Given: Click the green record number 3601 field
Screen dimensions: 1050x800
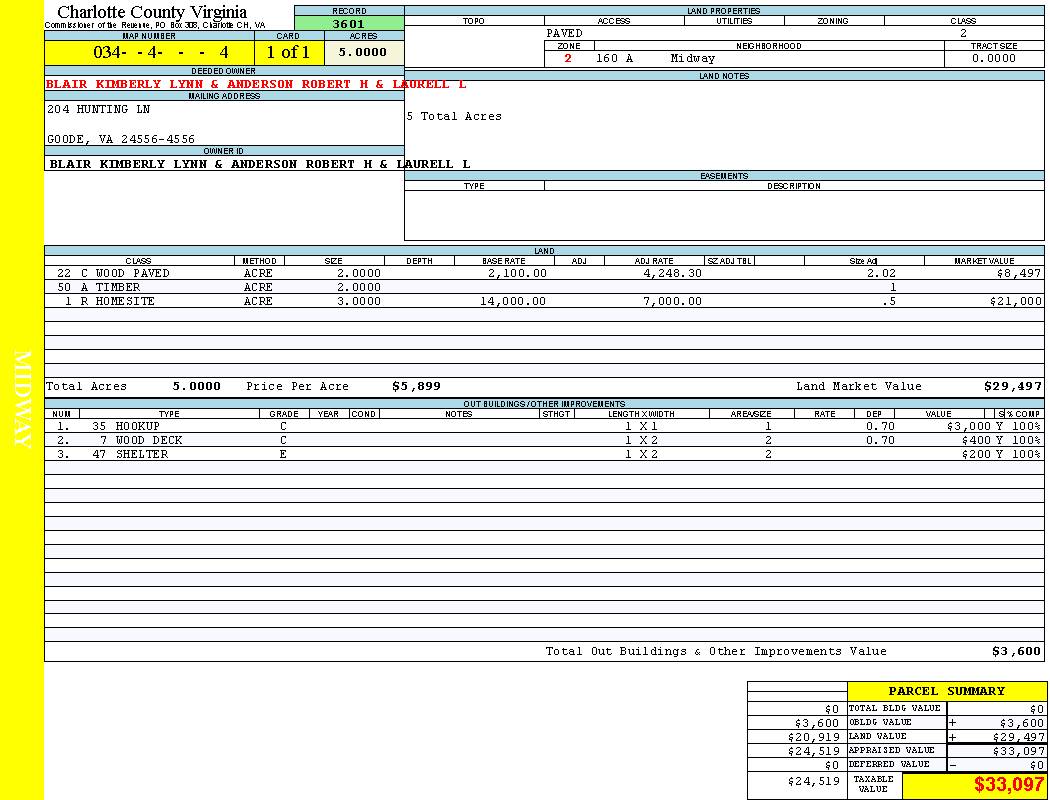Looking at the screenshot, I should [x=348, y=24].
